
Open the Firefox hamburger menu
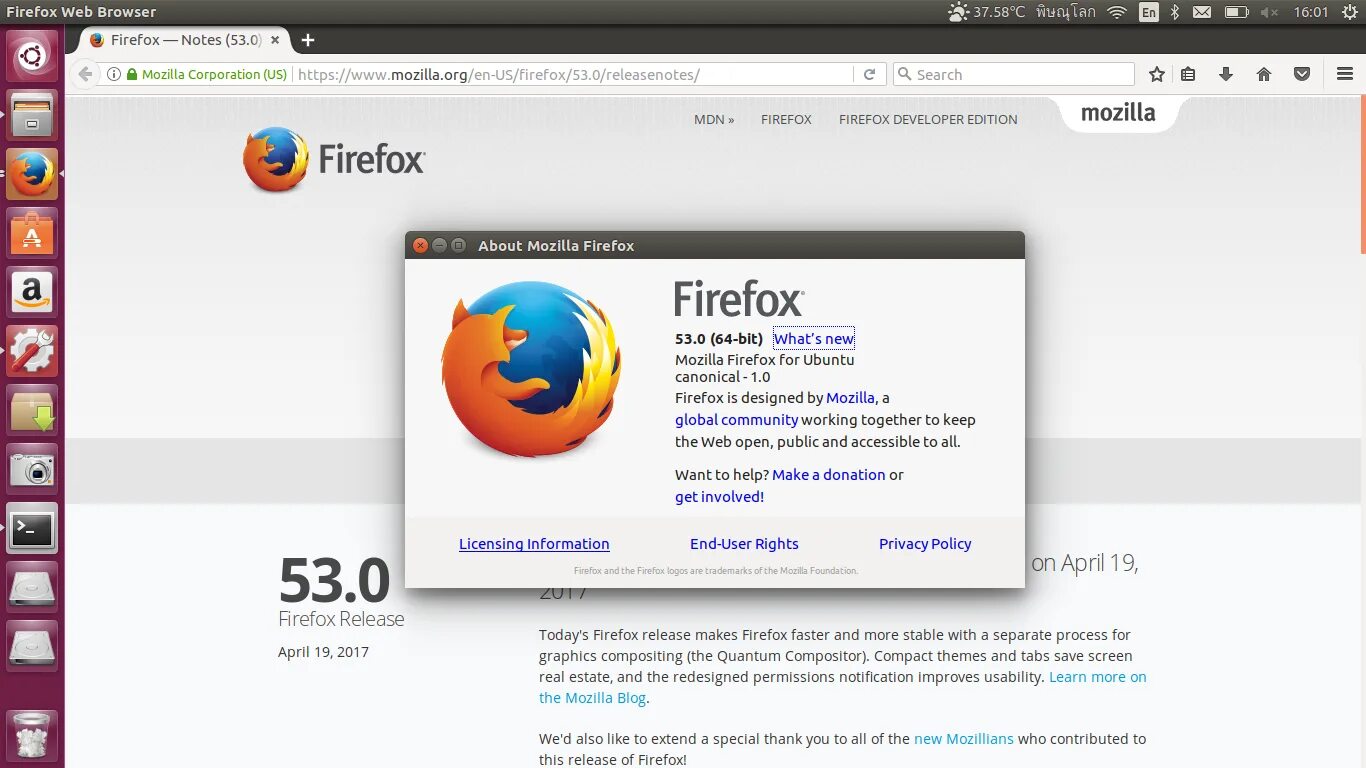(1345, 74)
